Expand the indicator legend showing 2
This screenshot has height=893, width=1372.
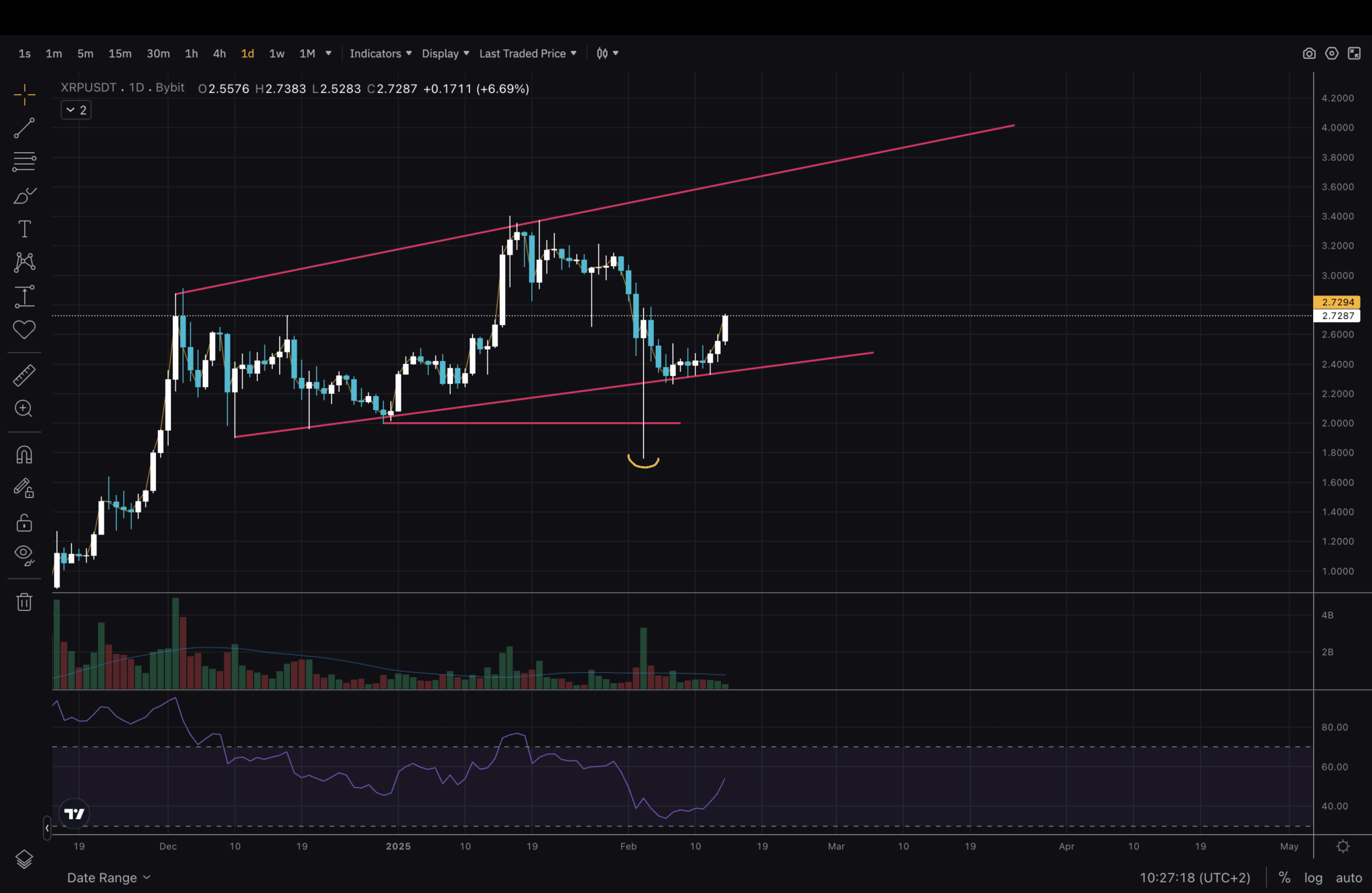(x=76, y=110)
